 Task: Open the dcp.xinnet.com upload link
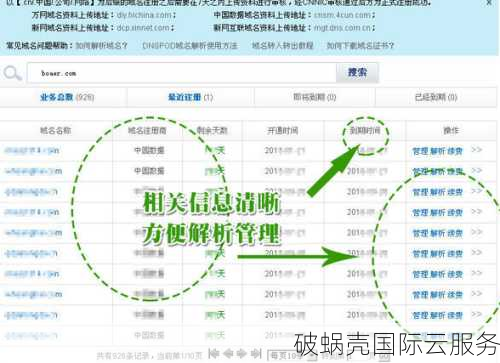(x=143, y=28)
